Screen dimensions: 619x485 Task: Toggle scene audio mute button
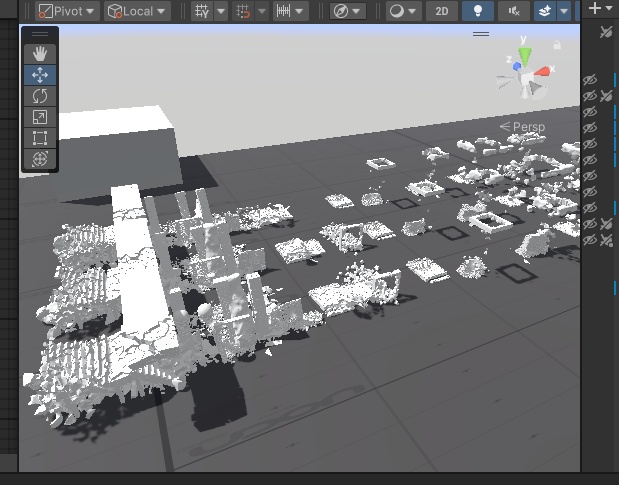pos(514,11)
